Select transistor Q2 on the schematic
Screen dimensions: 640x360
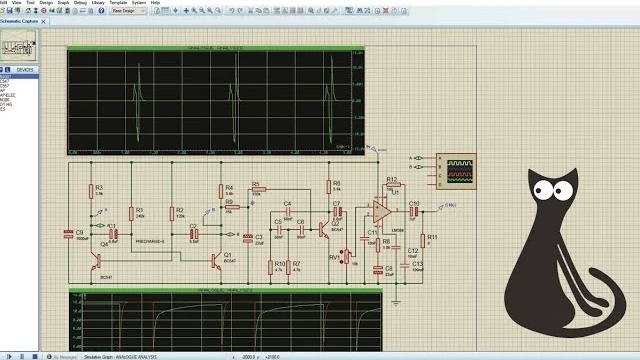point(324,230)
